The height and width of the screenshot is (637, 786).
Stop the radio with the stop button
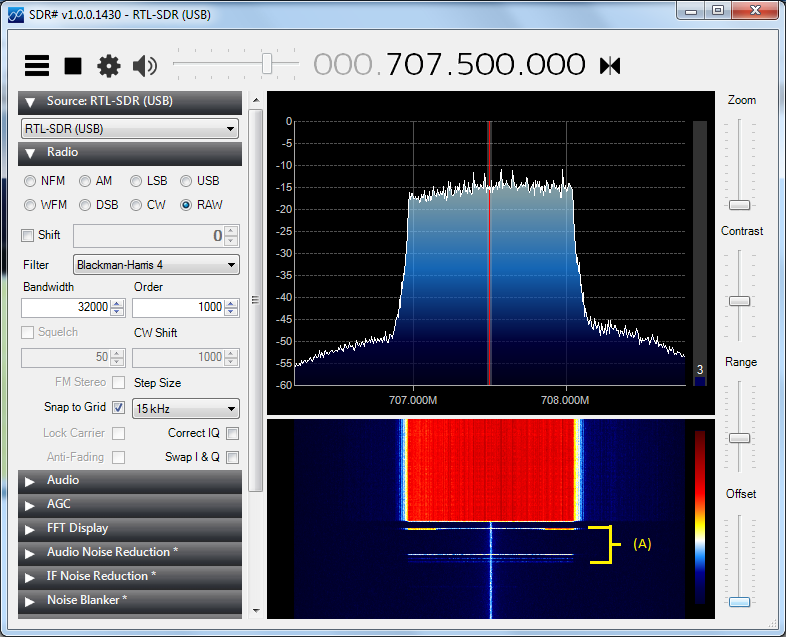point(73,66)
